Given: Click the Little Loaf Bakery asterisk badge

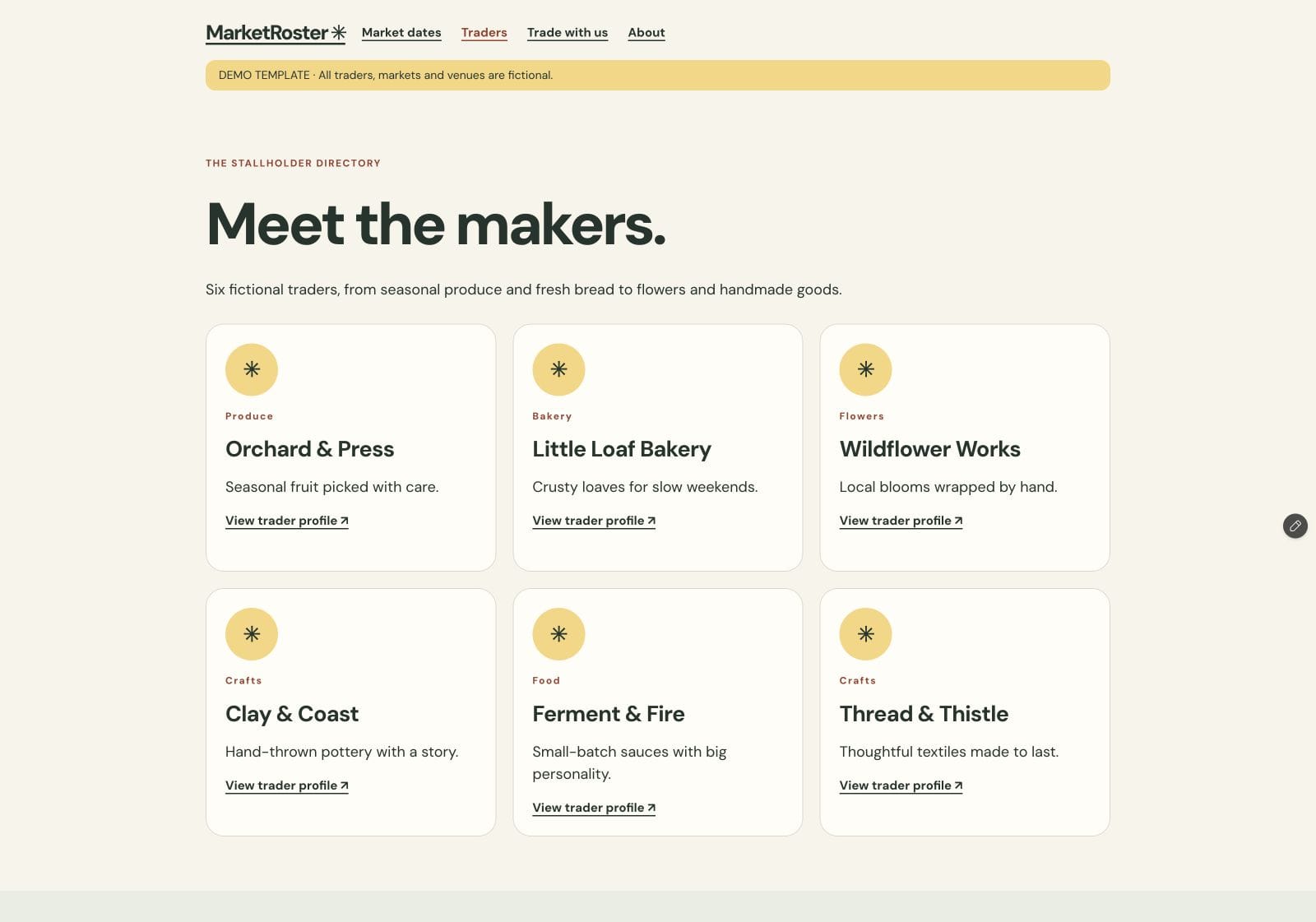Looking at the screenshot, I should (x=558, y=370).
